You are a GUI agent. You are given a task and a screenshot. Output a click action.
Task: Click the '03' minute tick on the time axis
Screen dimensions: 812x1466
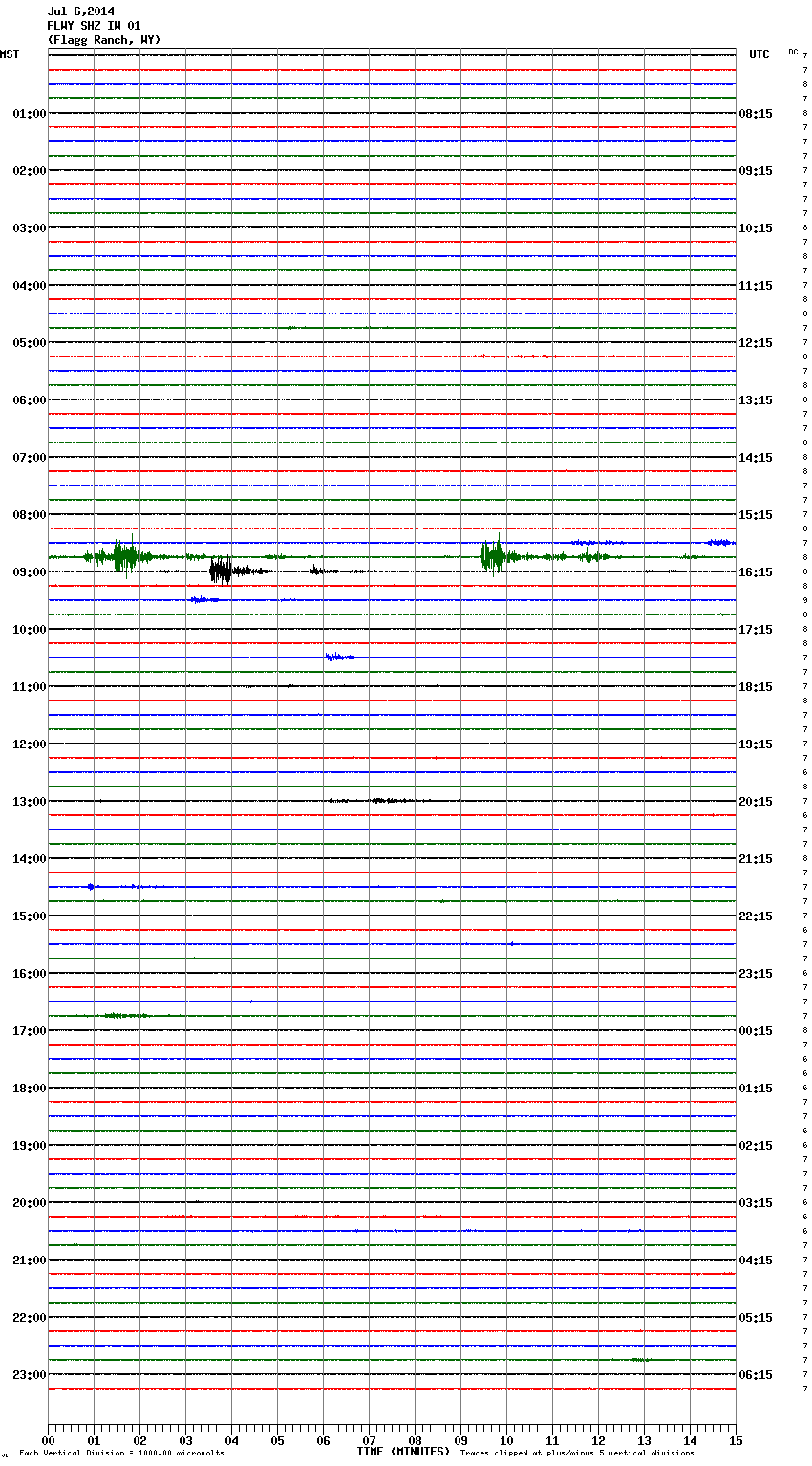(x=185, y=1440)
